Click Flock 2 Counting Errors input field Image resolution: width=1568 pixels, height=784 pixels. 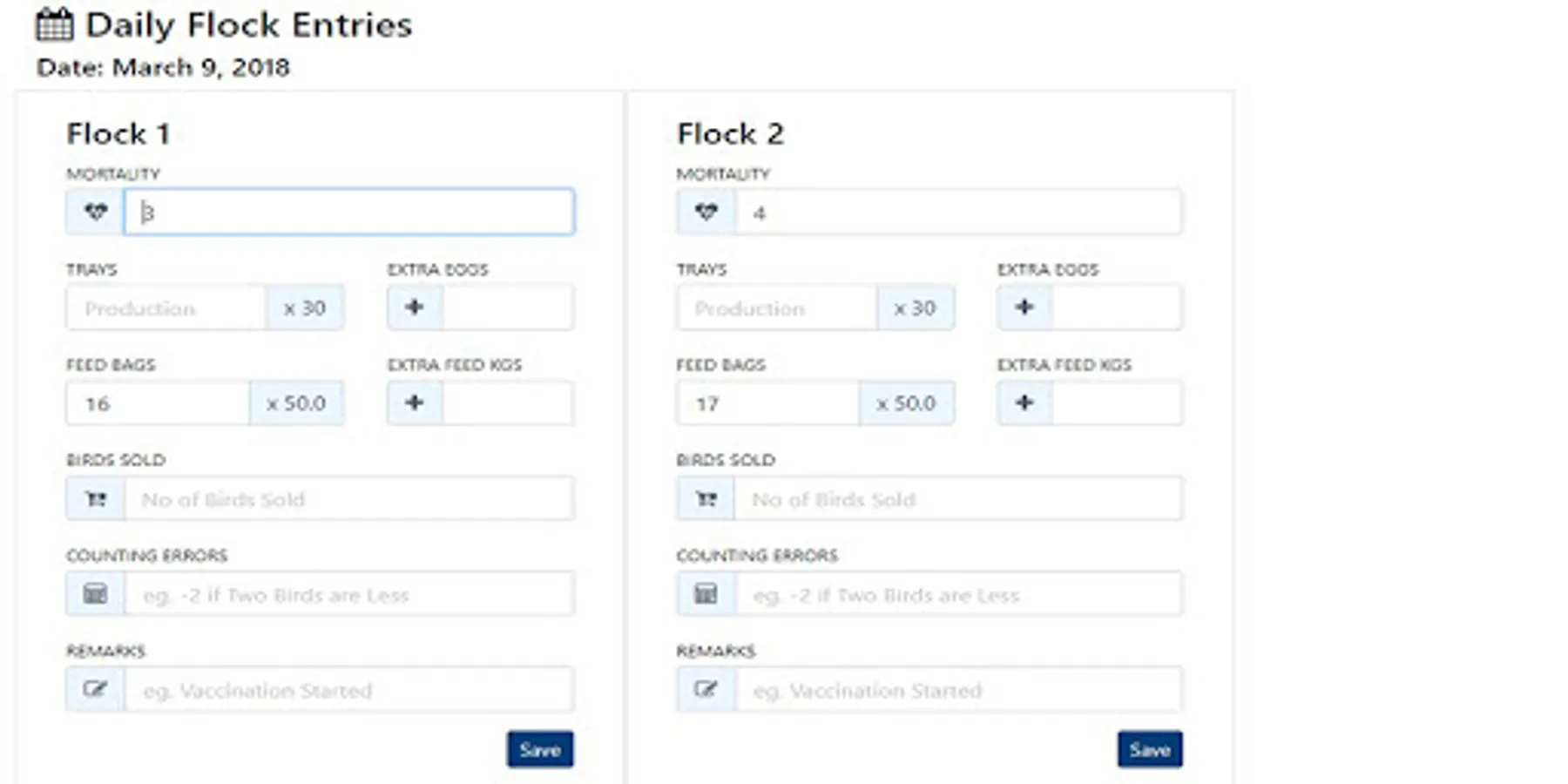click(x=958, y=595)
